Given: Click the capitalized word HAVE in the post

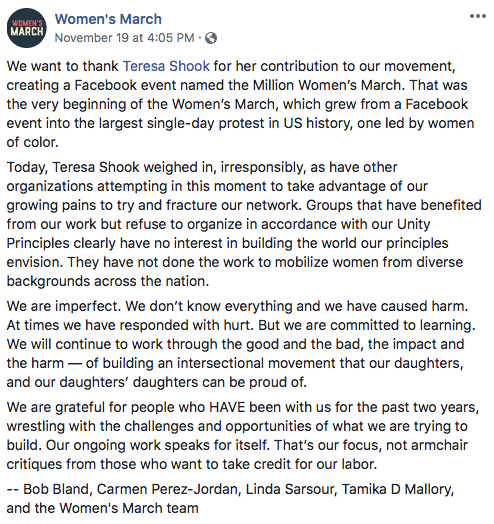Looking at the screenshot, I should pyautogui.click(x=227, y=407).
